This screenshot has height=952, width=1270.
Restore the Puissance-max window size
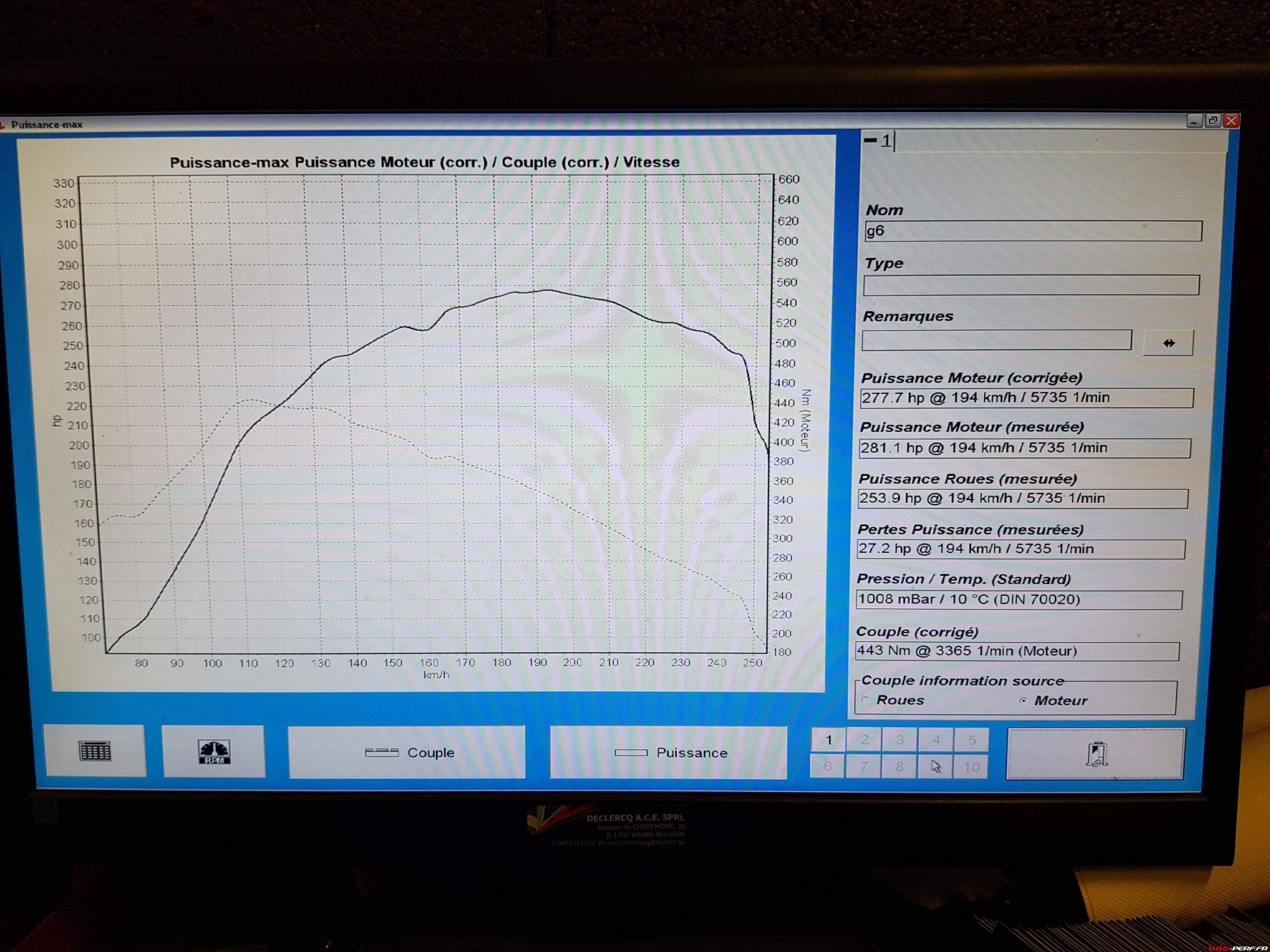pos(1213,121)
